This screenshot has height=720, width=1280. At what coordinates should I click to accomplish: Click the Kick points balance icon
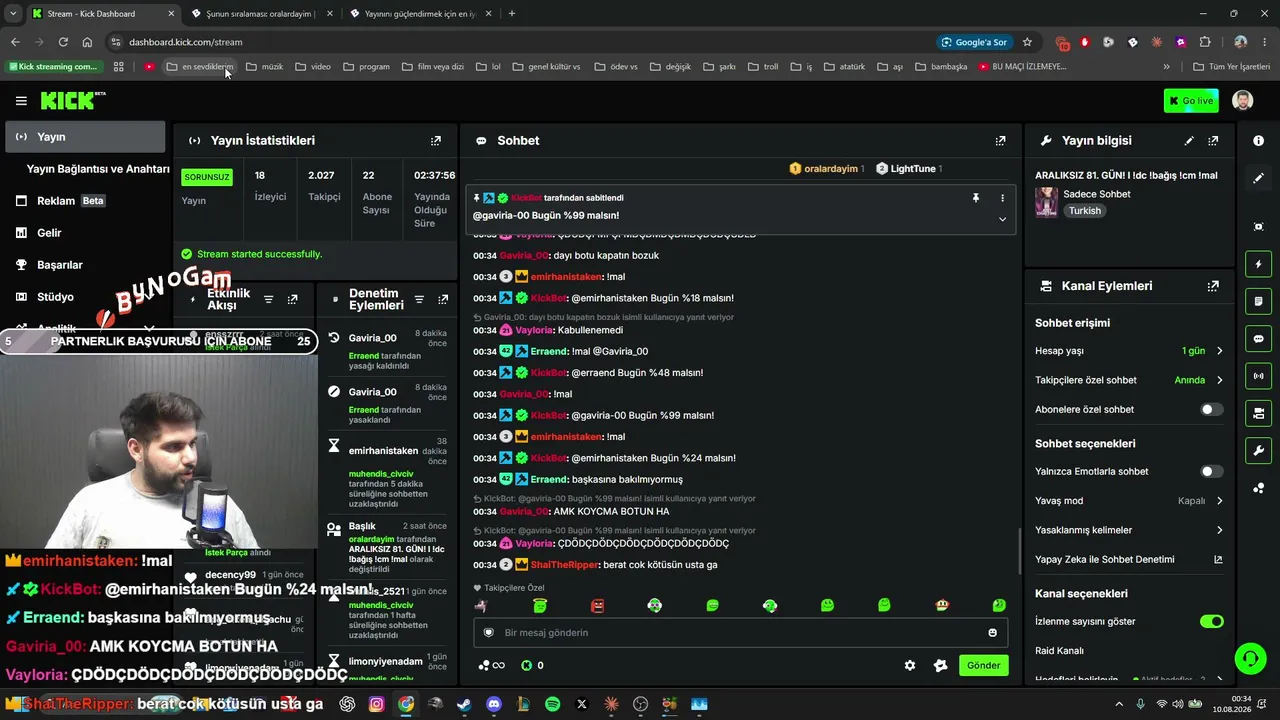pyautogui.click(x=527, y=665)
